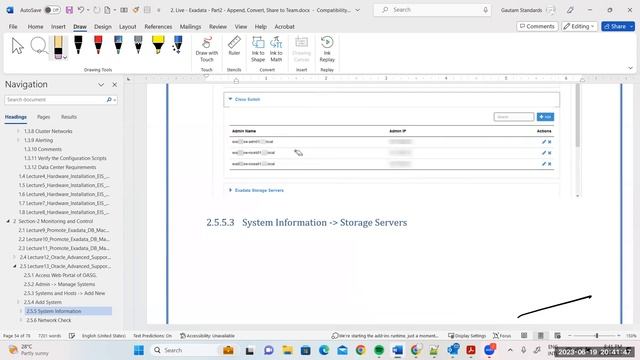Viewport: 640px width, 360px height.
Task: Select the Print Layout view button
Action: click(x=540, y=336)
